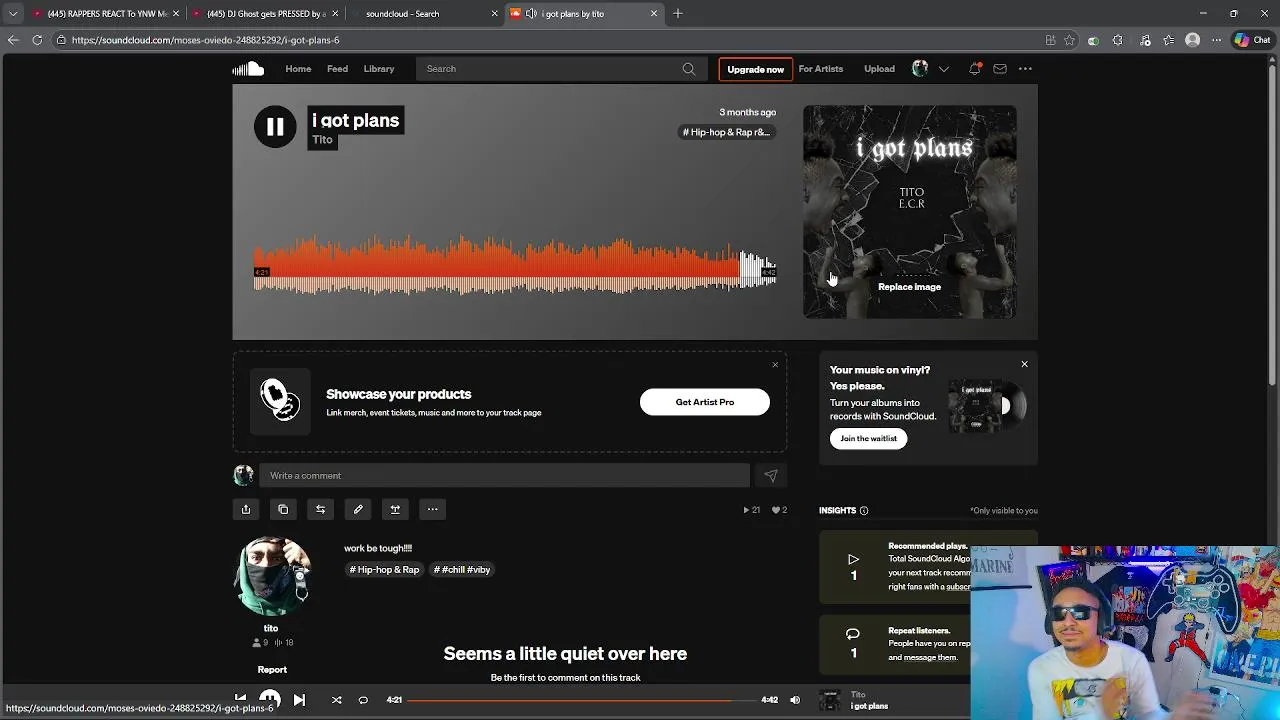Click the 'Tito' artist link under title
The height and width of the screenshot is (720, 1280).
pyautogui.click(x=322, y=140)
